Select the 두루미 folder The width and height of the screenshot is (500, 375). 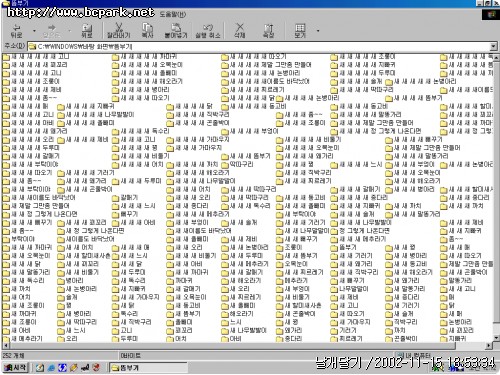click(x=125, y=339)
